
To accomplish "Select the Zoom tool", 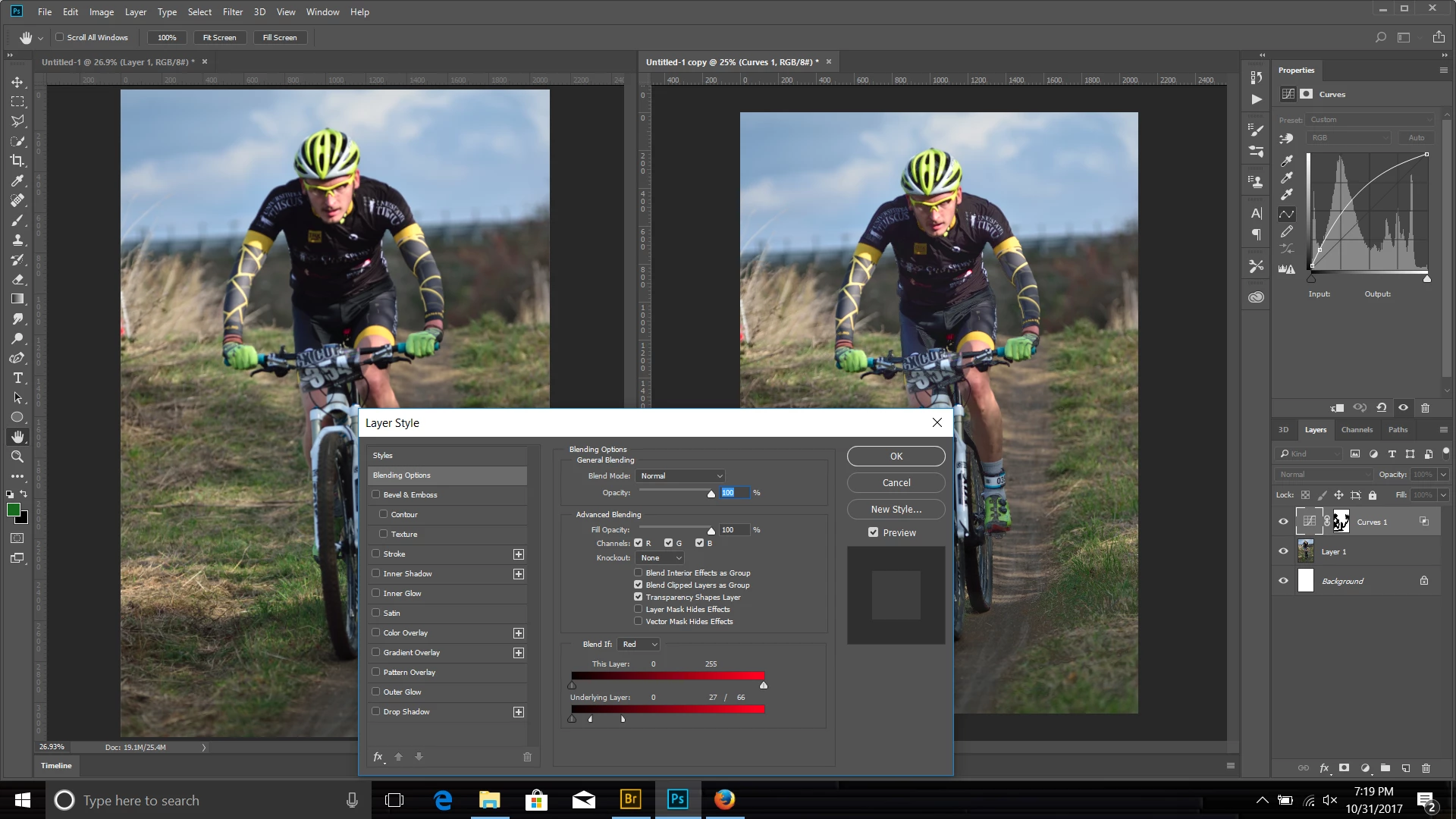I will click(x=17, y=457).
